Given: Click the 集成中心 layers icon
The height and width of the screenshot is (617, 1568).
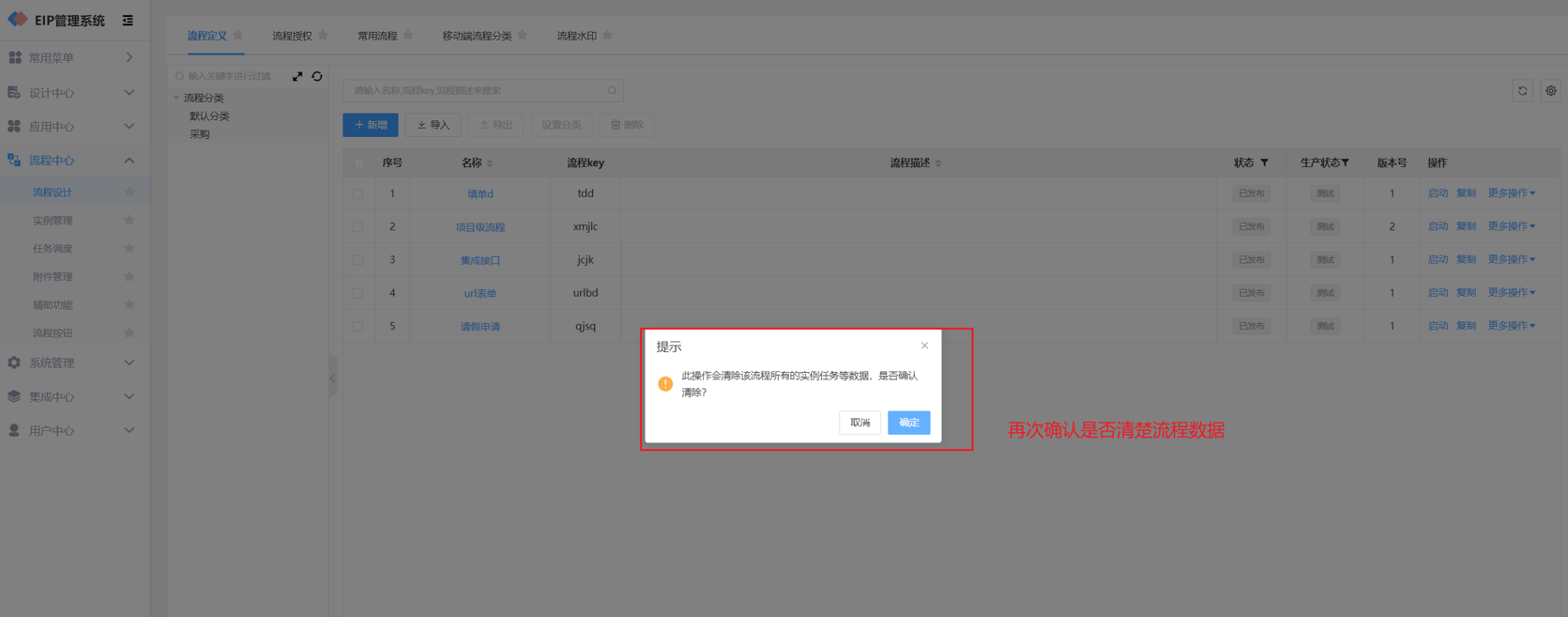Looking at the screenshot, I should pos(14,396).
